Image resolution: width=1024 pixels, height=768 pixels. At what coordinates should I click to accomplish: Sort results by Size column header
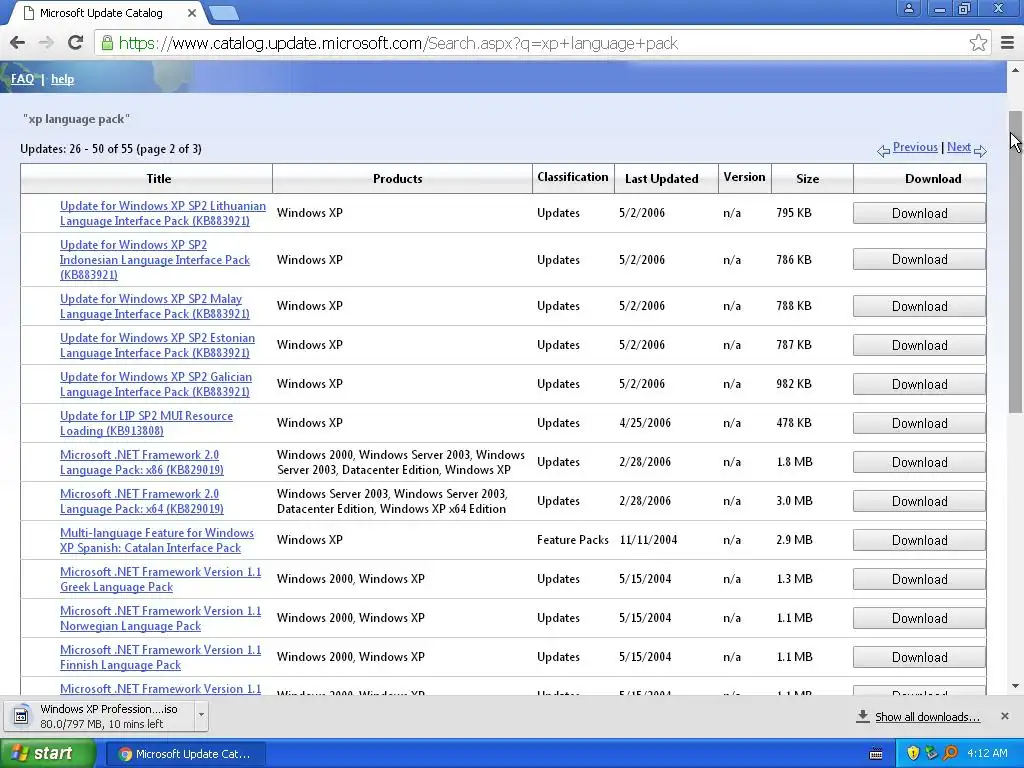tap(807, 178)
